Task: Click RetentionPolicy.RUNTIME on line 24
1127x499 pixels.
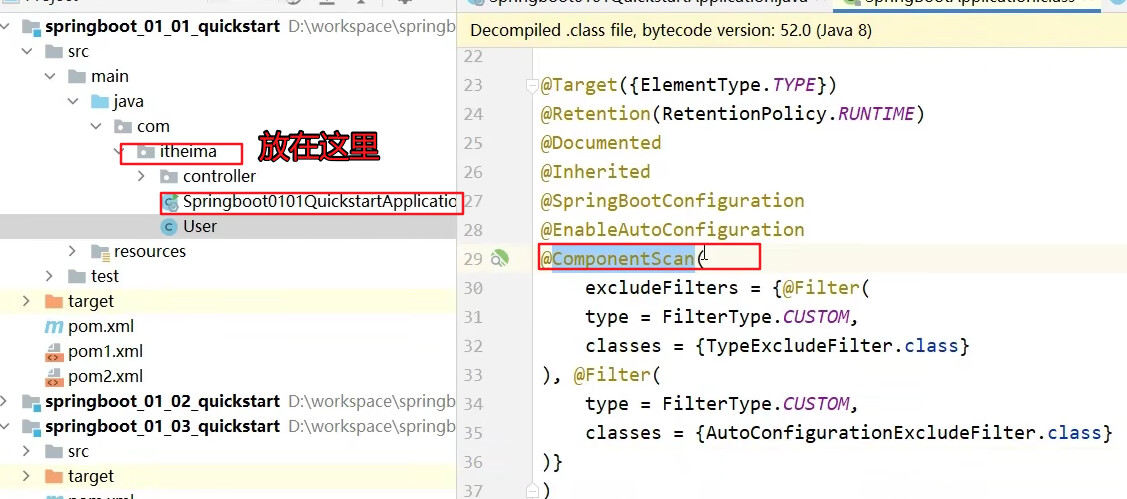Action: click(788, 114)
